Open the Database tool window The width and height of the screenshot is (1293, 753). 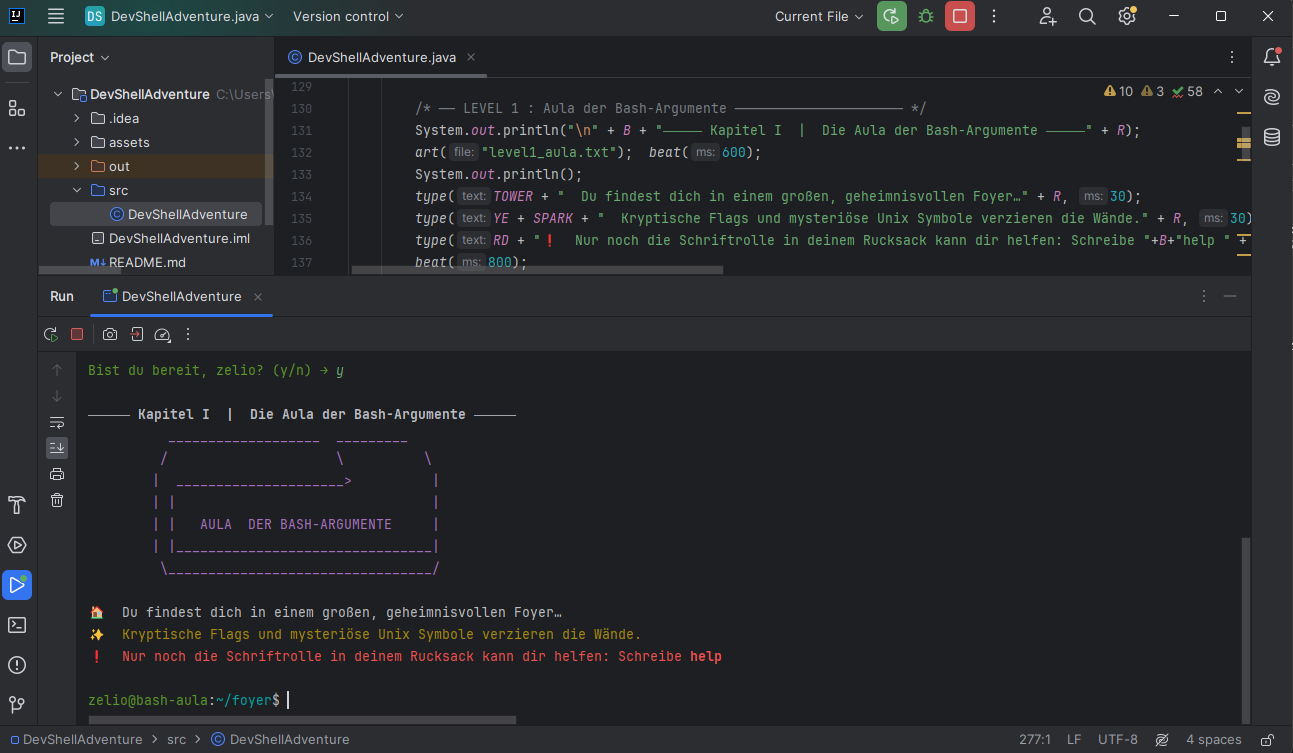click(1271, 137)
